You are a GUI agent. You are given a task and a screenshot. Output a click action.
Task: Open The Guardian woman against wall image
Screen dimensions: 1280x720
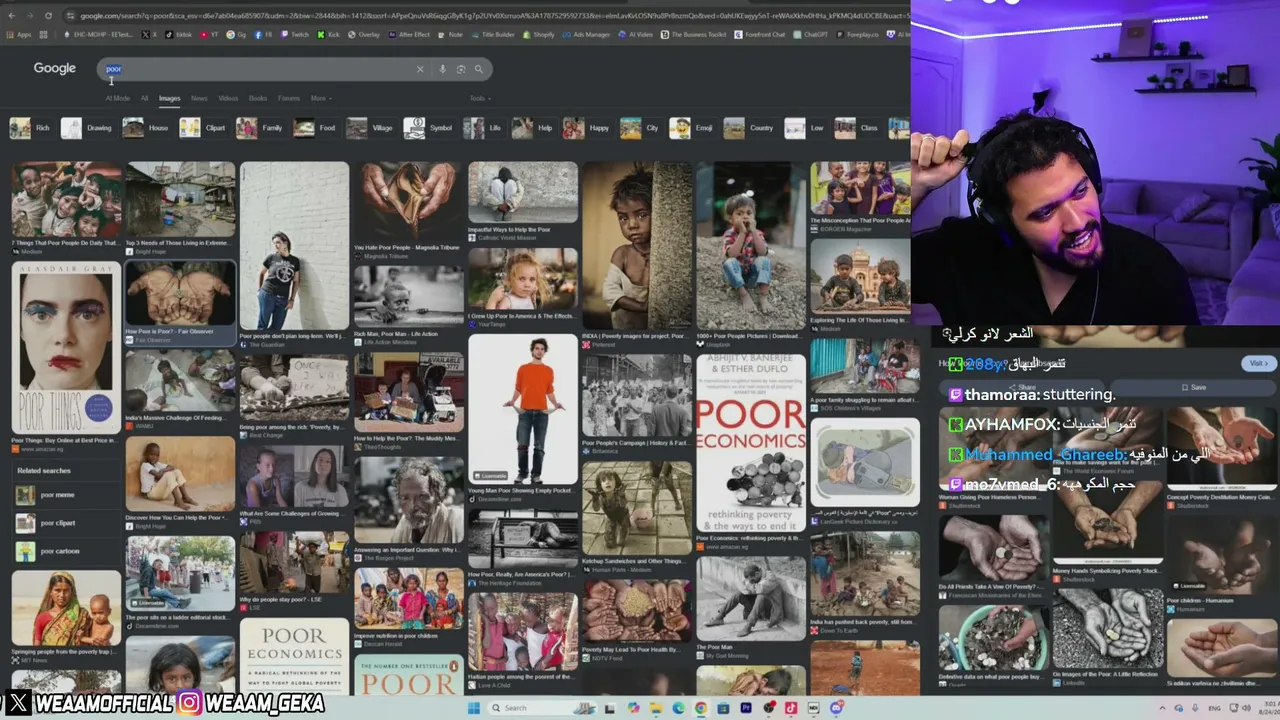pyautogui.click(x=294, y=246)
